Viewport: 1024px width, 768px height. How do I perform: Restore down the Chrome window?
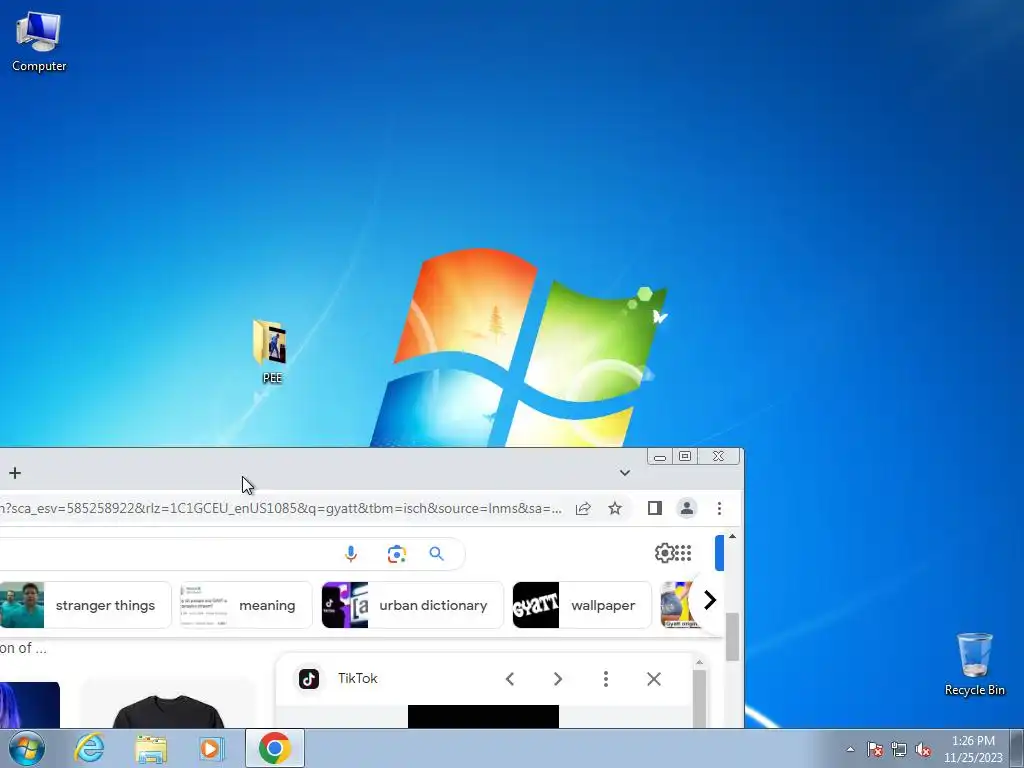pyautogui.click(x=684, y=456)
